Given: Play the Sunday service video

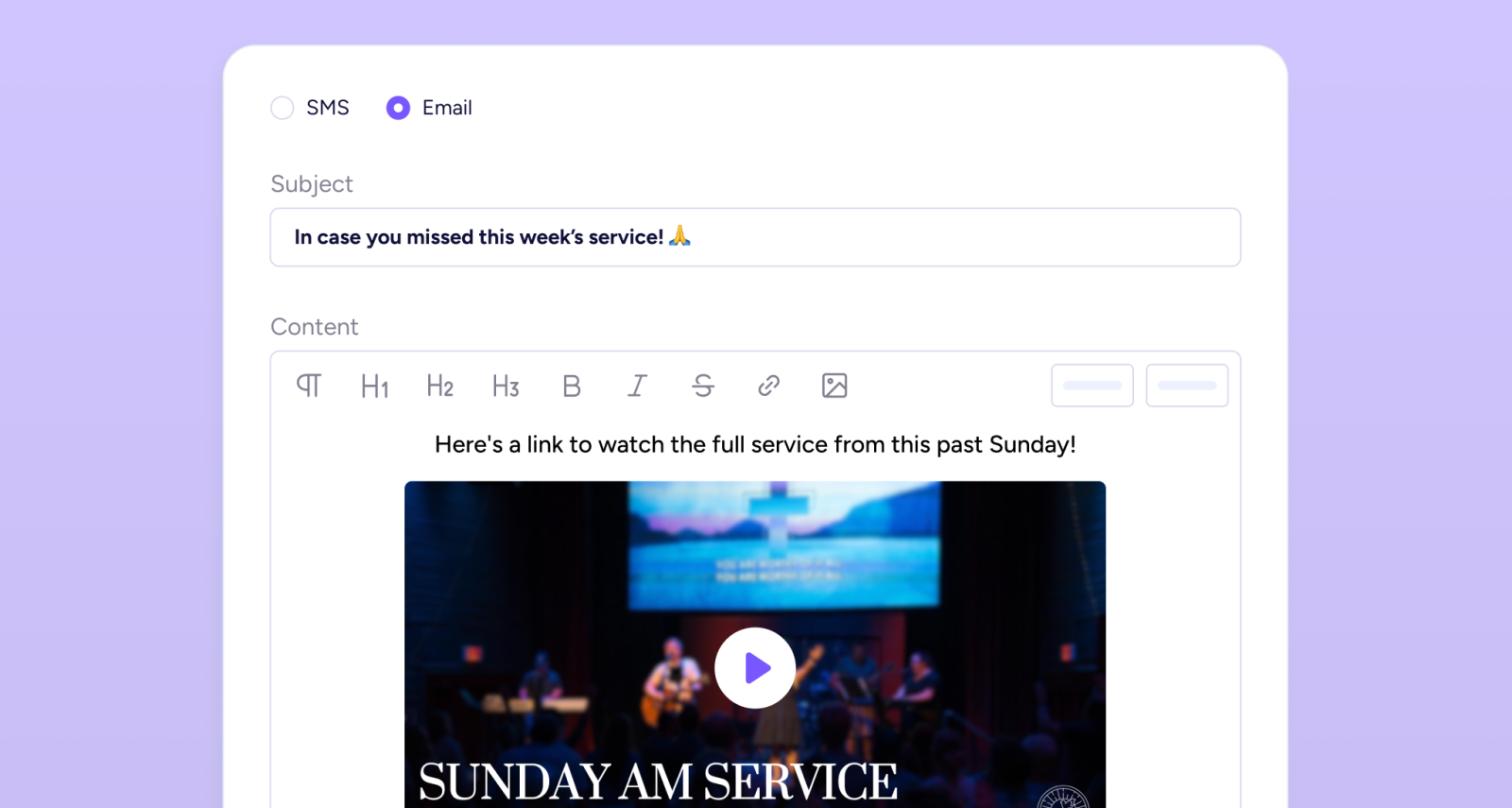Looking at the screenshot, I should tap(755, 668).
